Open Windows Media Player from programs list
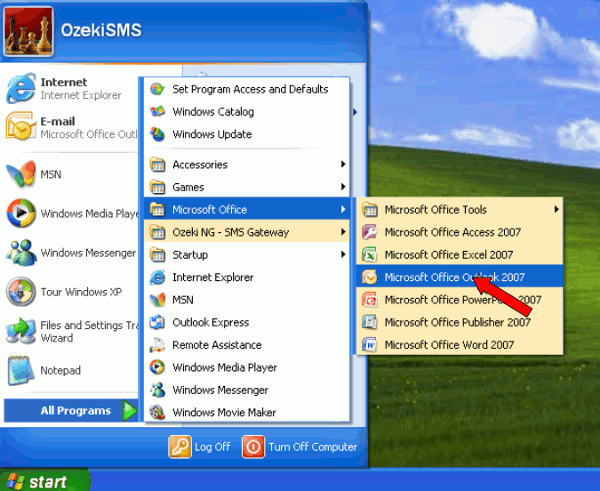The height and width of the screenshot is (491, 600). coord(247,367)
